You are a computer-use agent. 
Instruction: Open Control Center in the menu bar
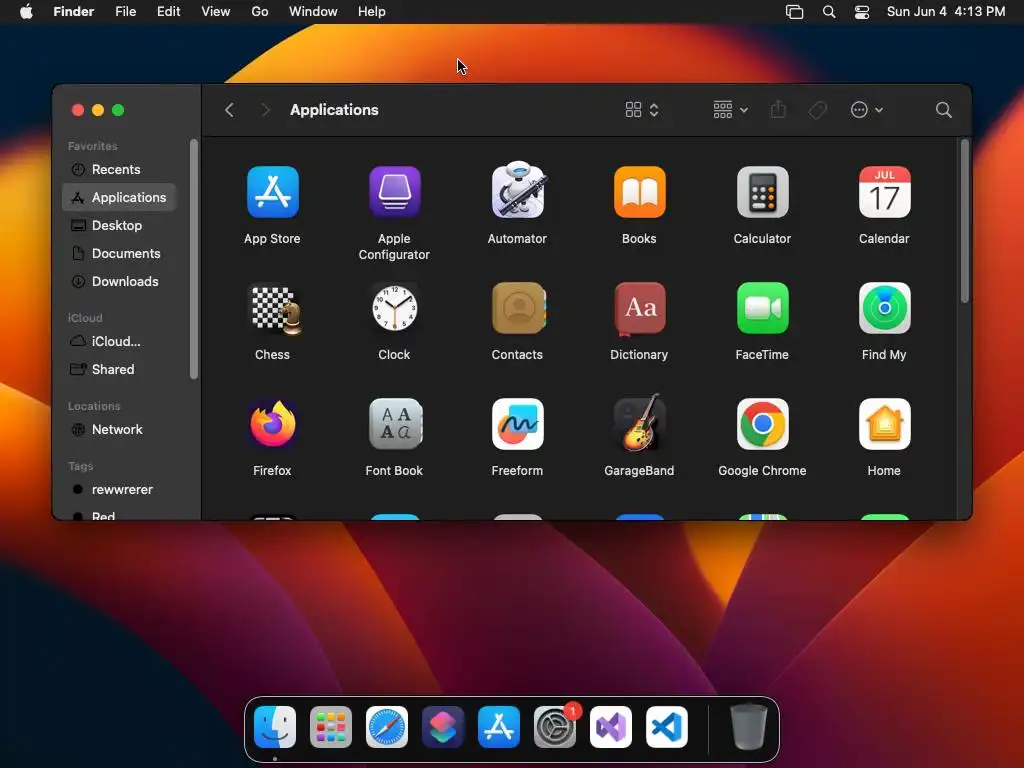tap(862, 12)
